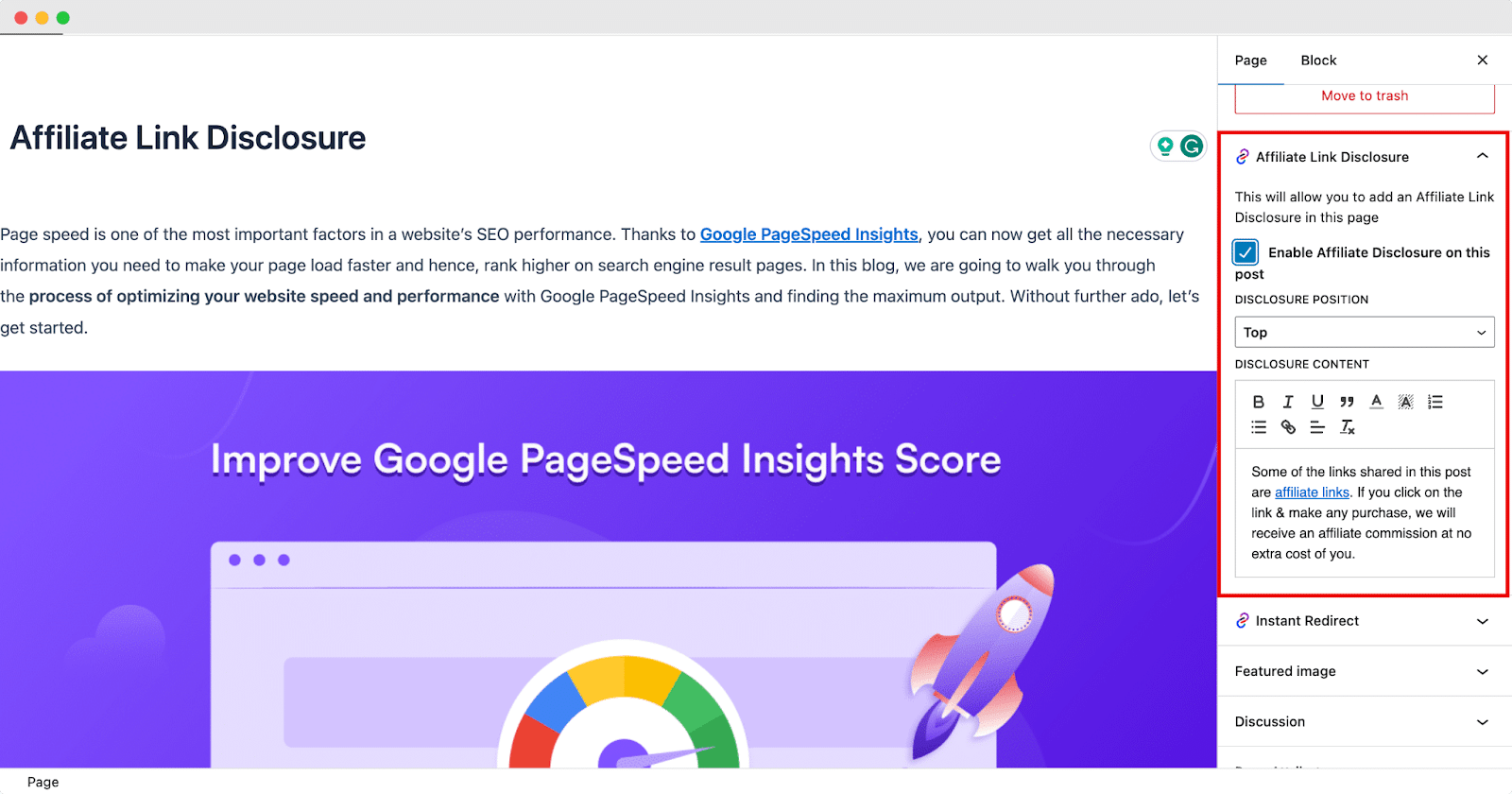Insert a blockquote in the disclosure editor
The image size is (1512, 794).
tap(1346, 401)
